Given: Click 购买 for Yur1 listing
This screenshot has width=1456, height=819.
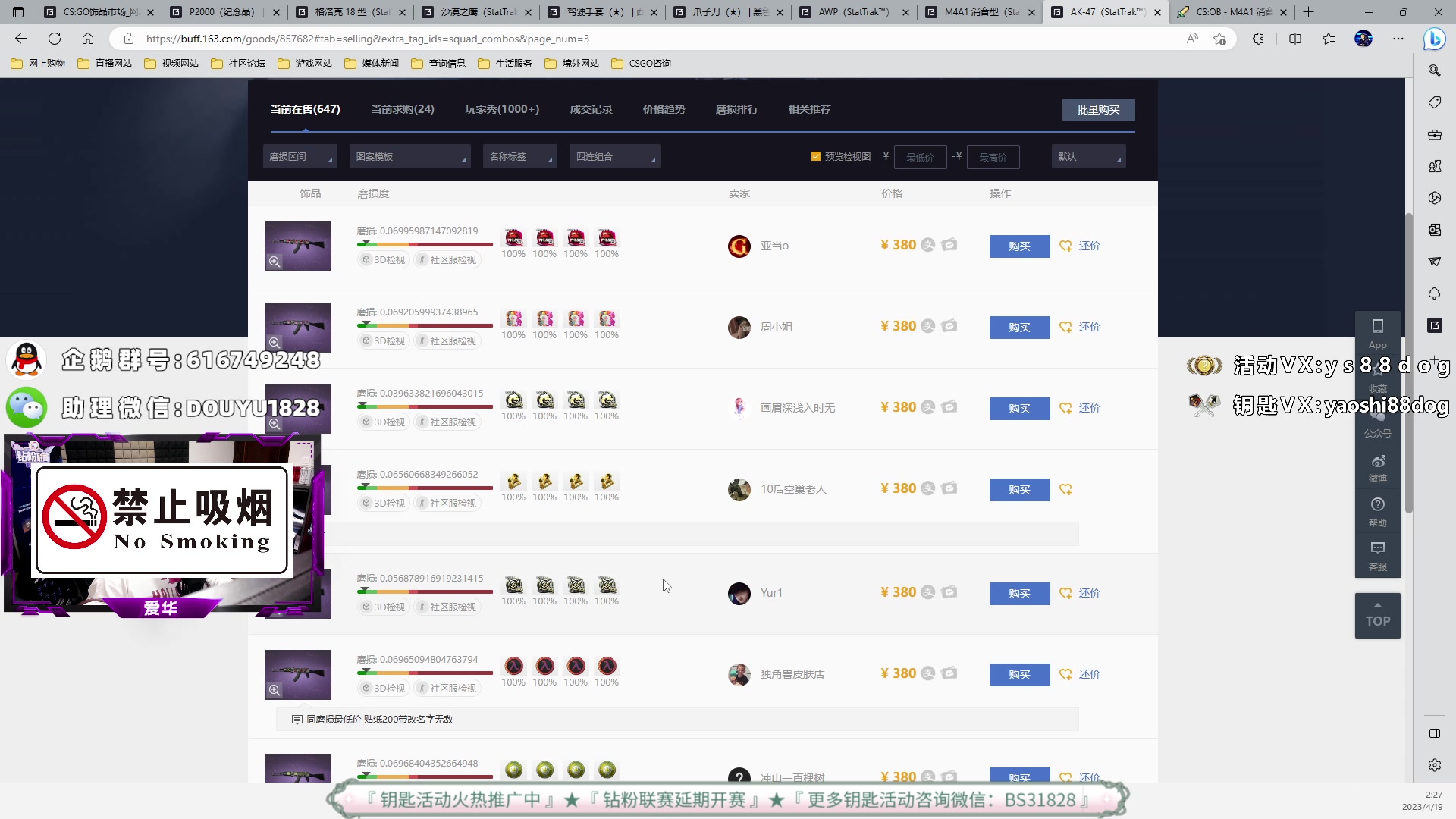Looking at the screenshot, I should 1019,593.
